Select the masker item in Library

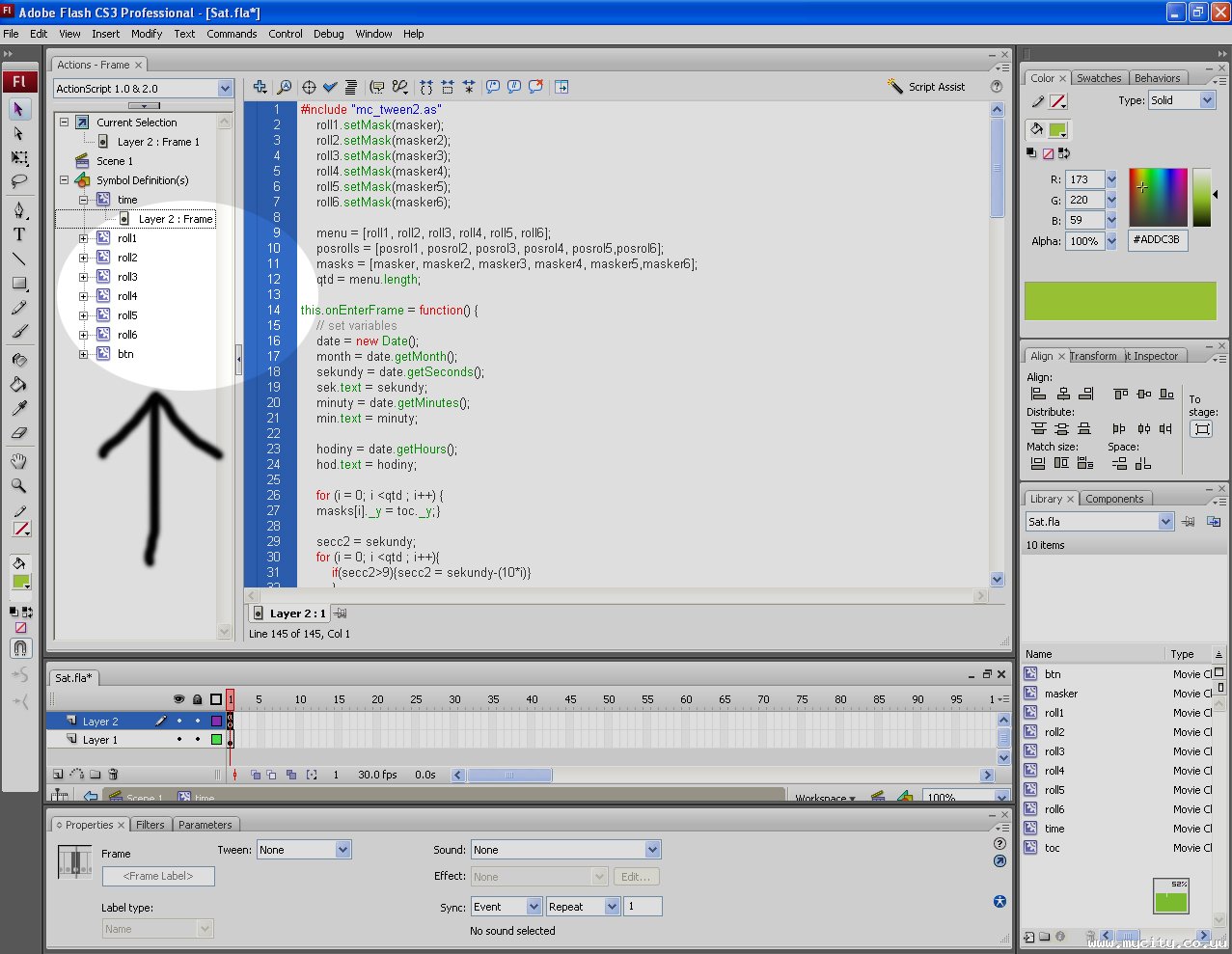click(x=1060, y=694)
